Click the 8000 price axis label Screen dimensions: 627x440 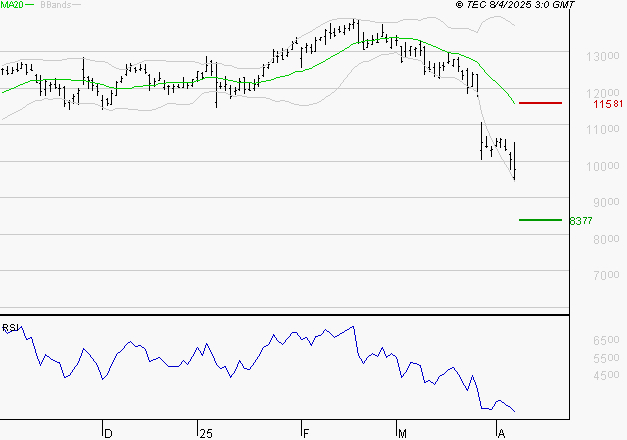pyautogui.click(x=606, y=239)
